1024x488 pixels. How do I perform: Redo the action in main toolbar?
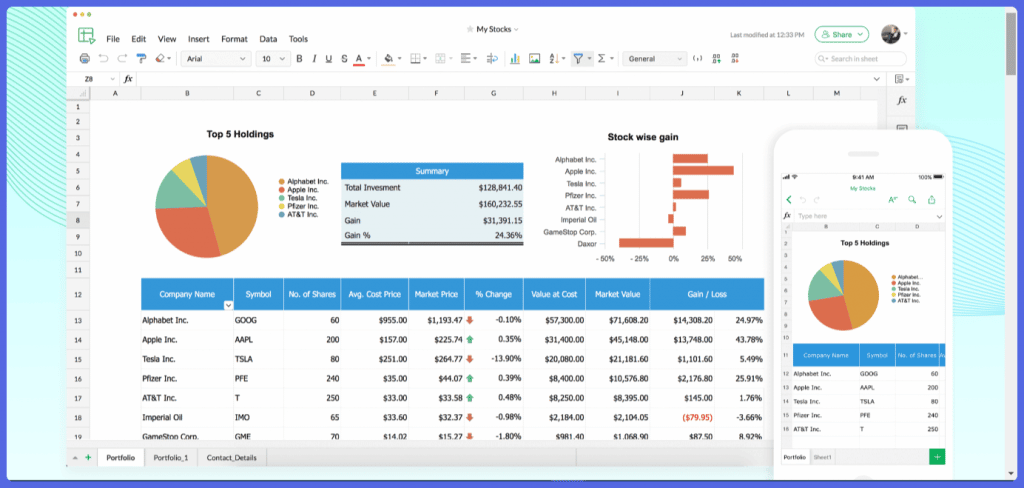pos(122,59)
